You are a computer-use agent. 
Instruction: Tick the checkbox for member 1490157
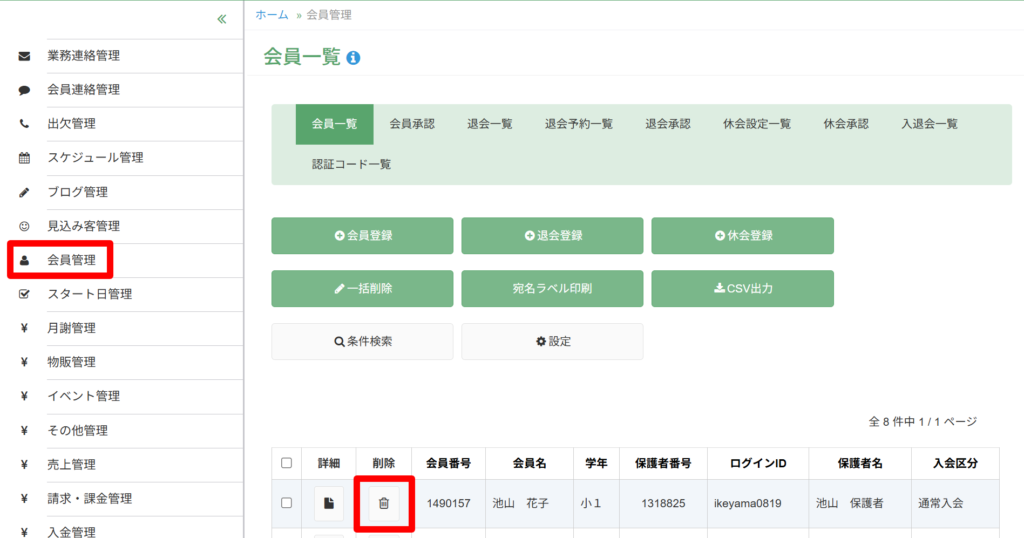pos(287,503)
